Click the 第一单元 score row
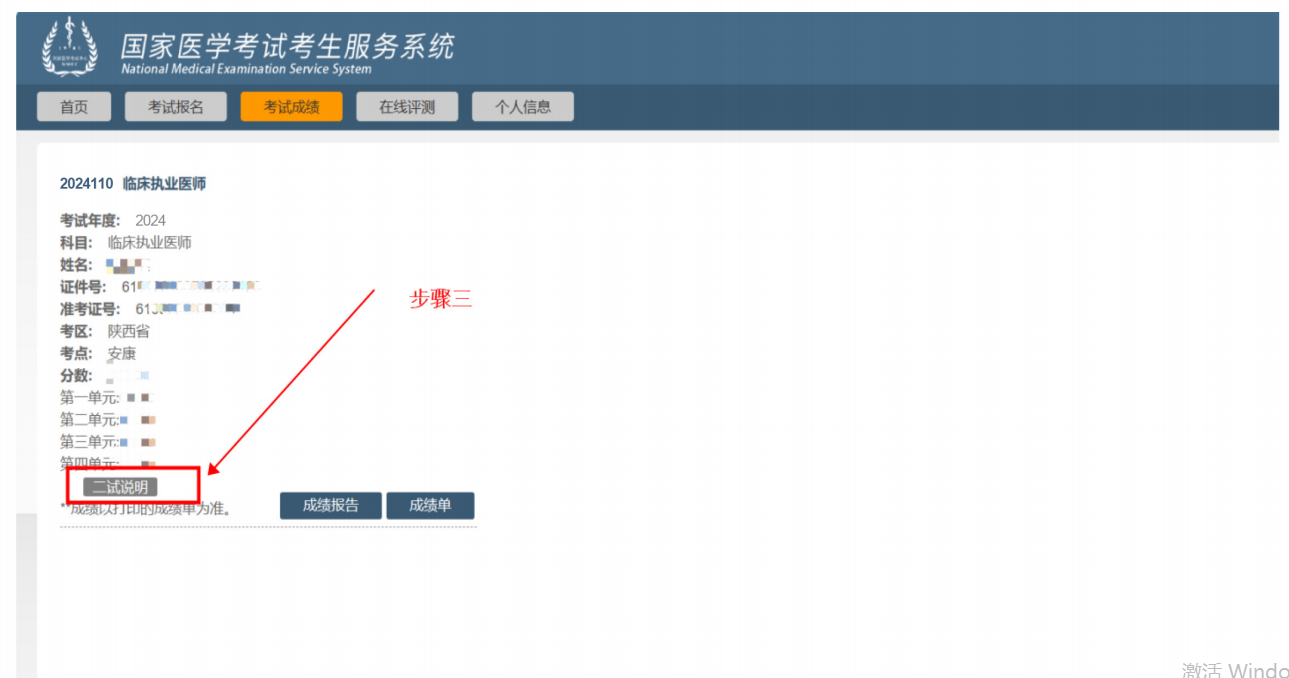The height and width of the screenshot is (678, 1289). tap(105, 398)
